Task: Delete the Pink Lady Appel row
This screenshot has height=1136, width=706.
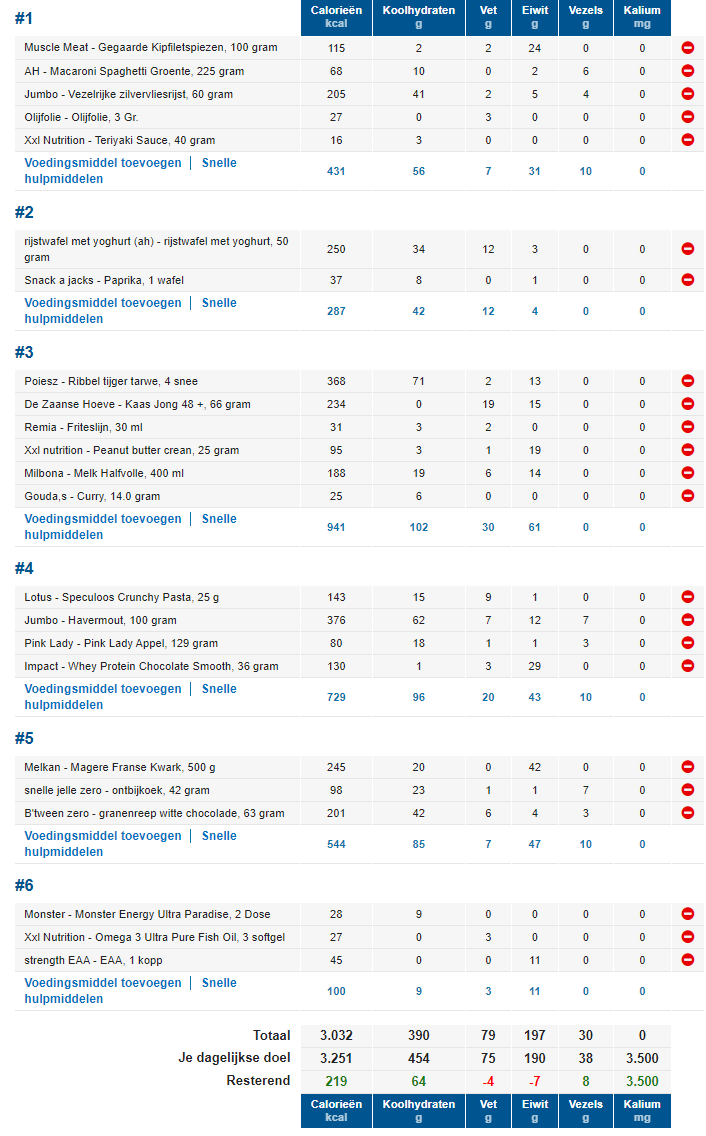Action: [x=688, y=643]
